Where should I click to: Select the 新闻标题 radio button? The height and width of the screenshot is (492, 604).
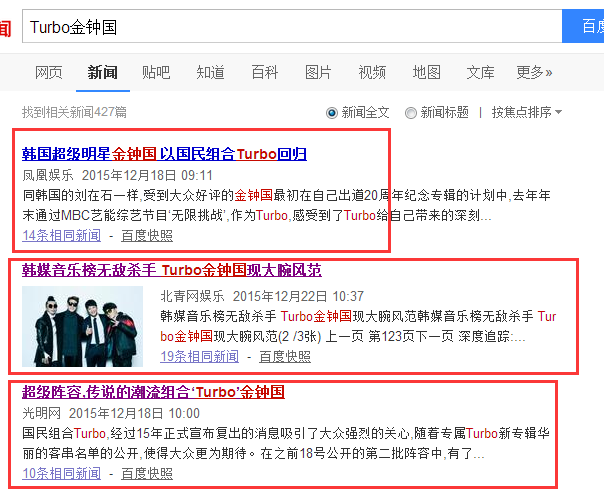point(411,113)
